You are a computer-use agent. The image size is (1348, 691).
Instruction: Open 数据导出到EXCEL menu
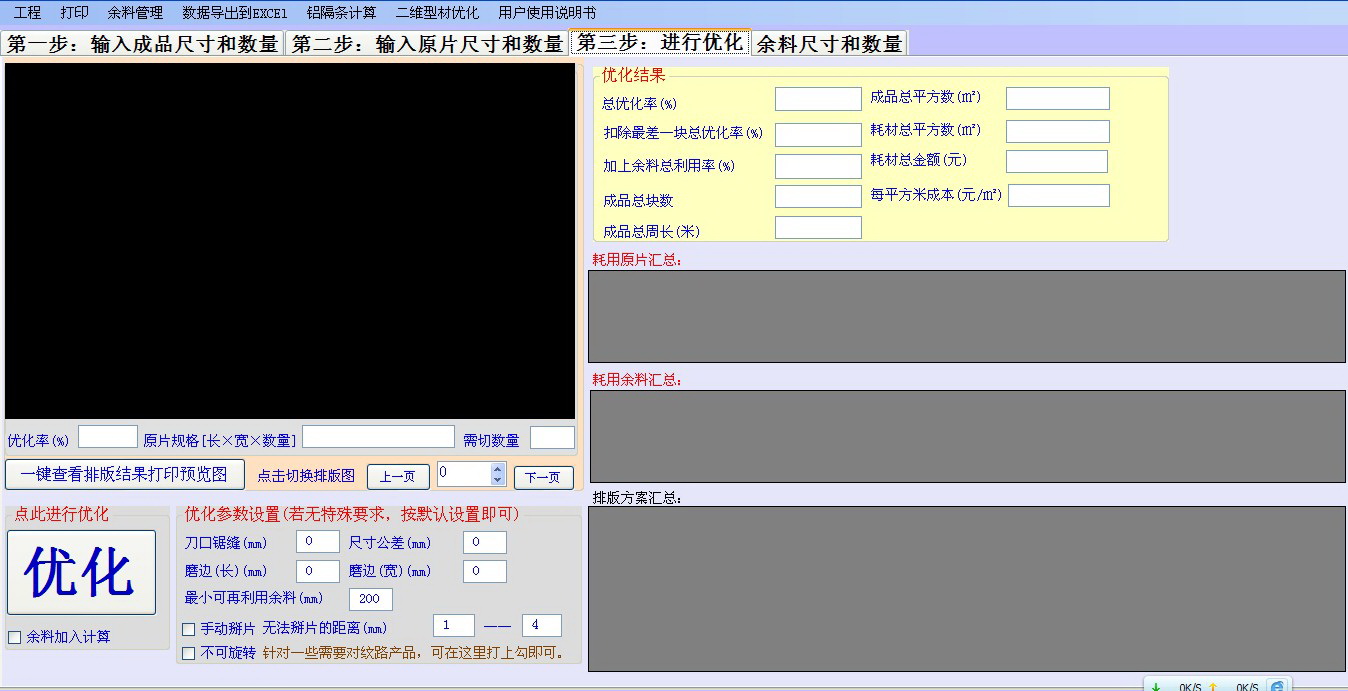coord(235,13)
